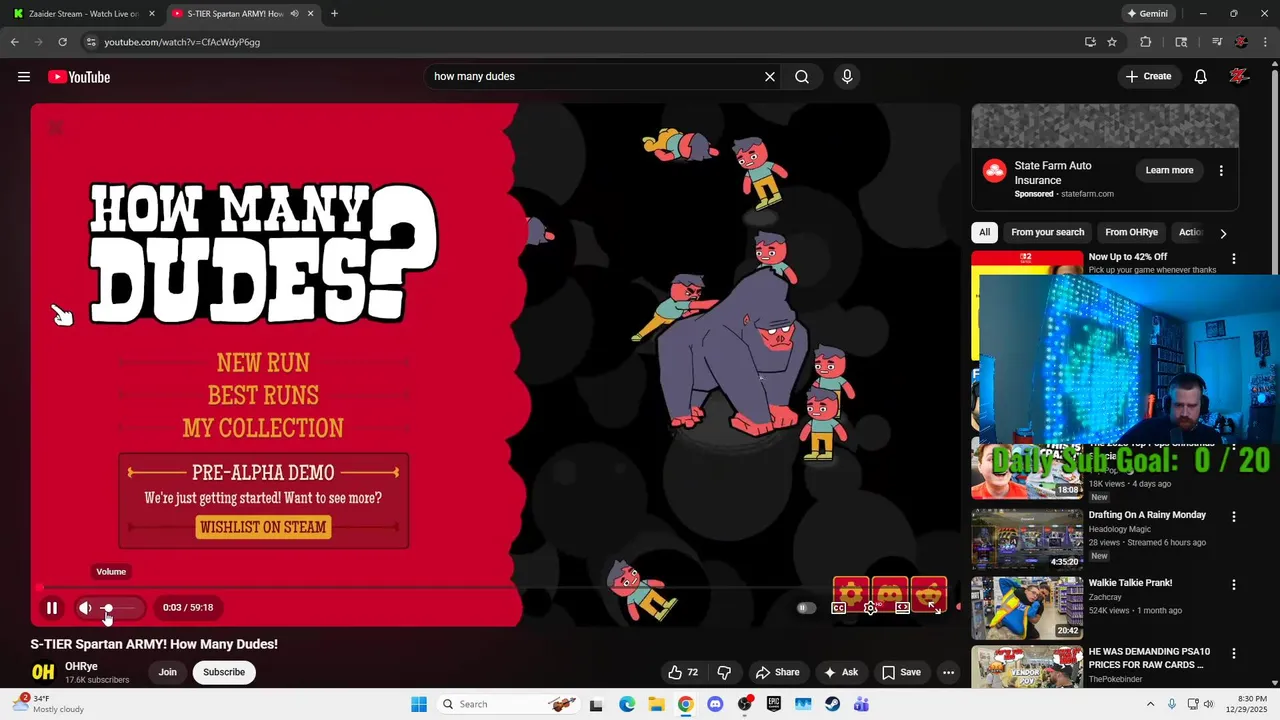Image resolution: width=1280 pixels, height=720 pixels.
Task: Toggle closed captions
Action: point(839,607)
